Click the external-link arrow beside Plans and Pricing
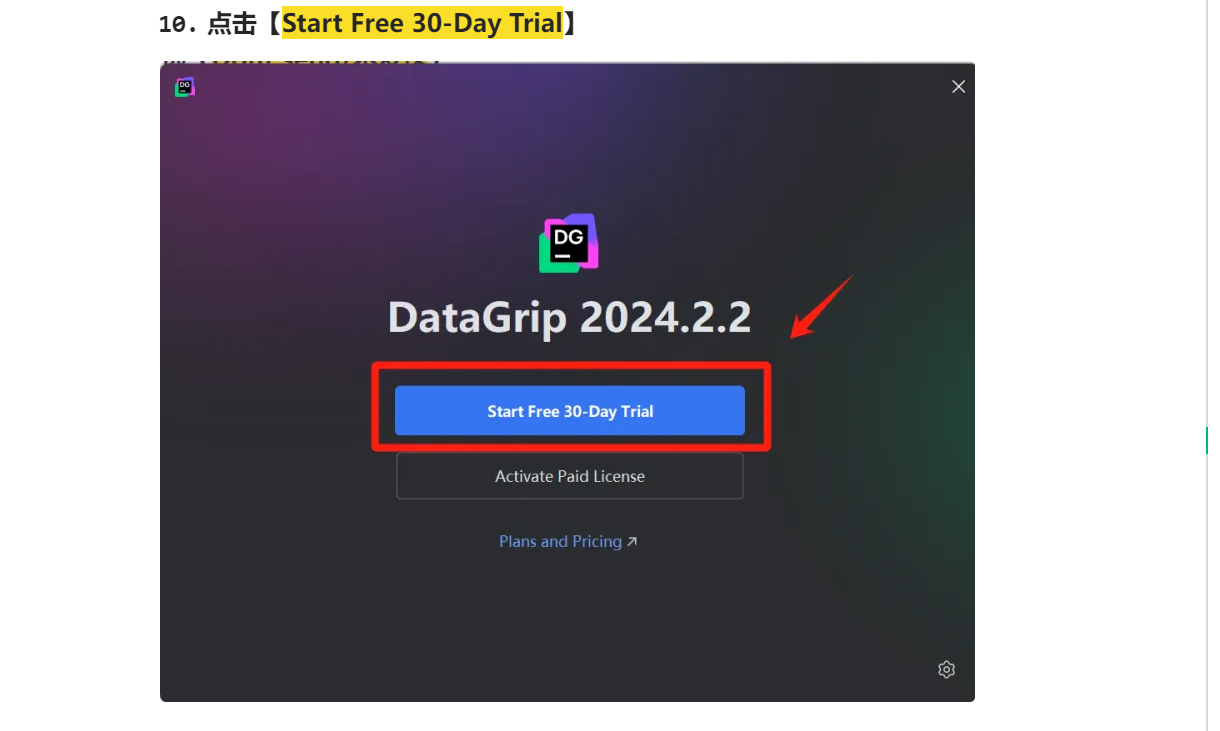Viewport: 1220px width, 731px height. 631,542
